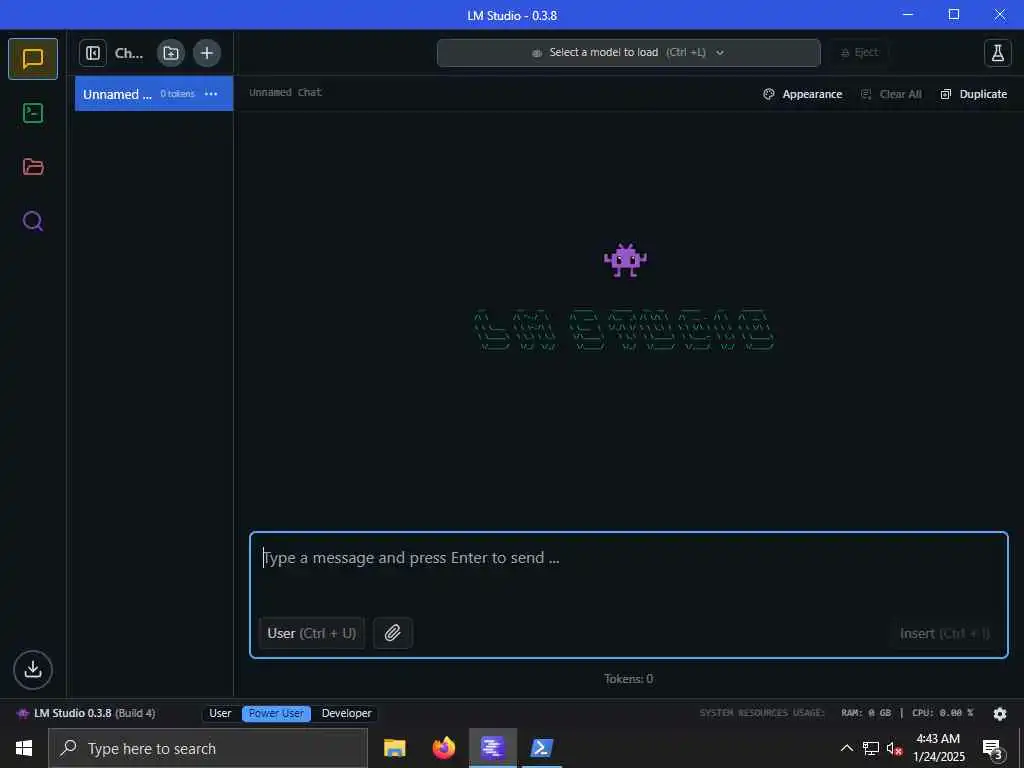Viewport: 1024px width, 768px height.
Task: Select the User mode
Action: point(220,713)
